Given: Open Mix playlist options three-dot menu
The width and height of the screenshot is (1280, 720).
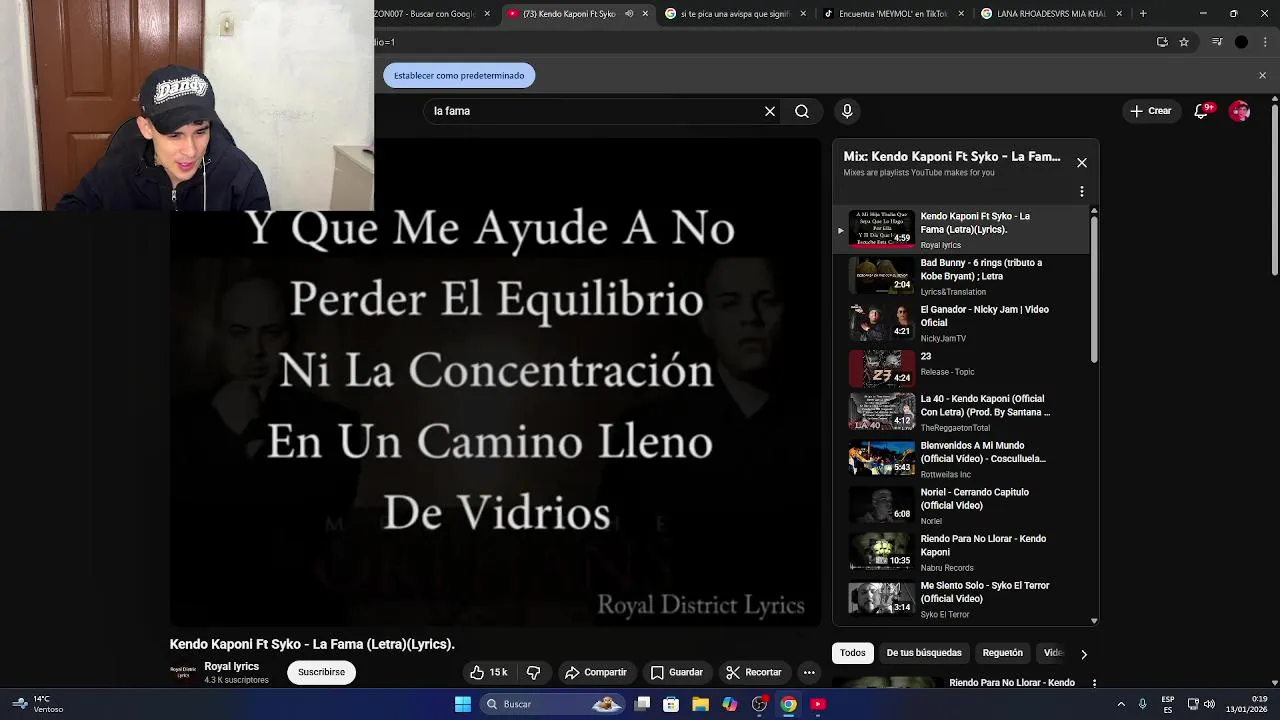Looking at the screenshot, I should point(1081,191).
